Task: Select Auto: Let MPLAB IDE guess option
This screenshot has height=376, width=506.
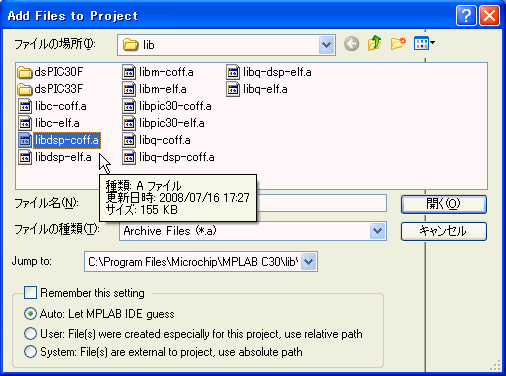Action: pos(30,314)
